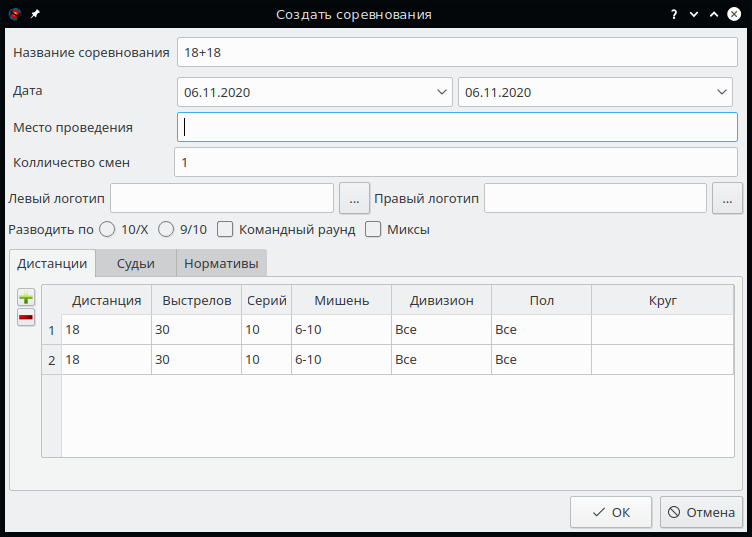Select the Дивизион cell in row 2
The height and width of the screenshot is (537, 752).
440,359
